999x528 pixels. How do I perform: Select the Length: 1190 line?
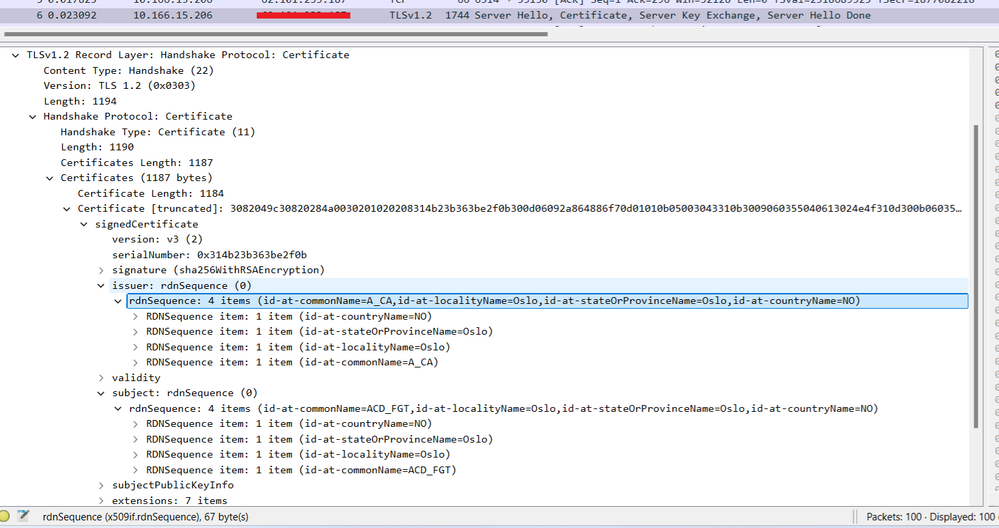tap(97, 147)
